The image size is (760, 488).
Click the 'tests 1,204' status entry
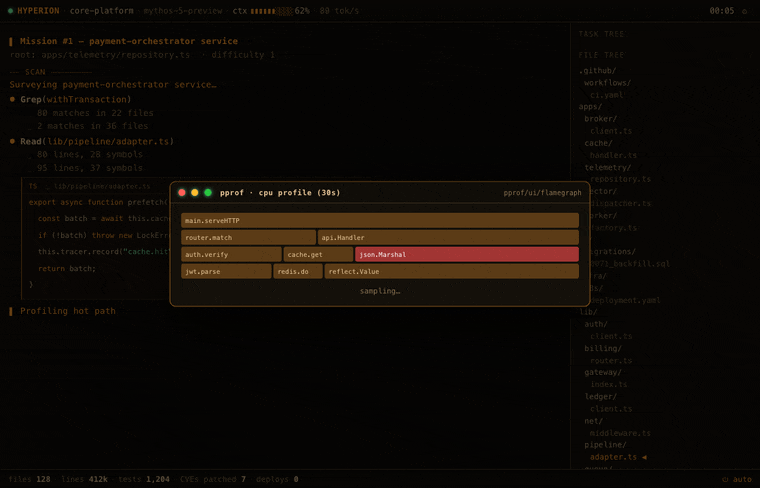coord(144,479)
